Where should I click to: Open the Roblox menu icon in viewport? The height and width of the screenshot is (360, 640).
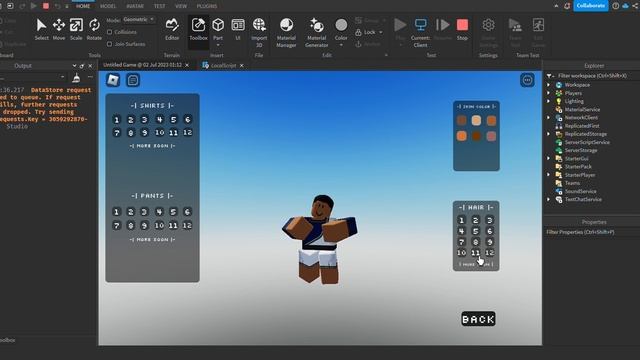point(113,80)
